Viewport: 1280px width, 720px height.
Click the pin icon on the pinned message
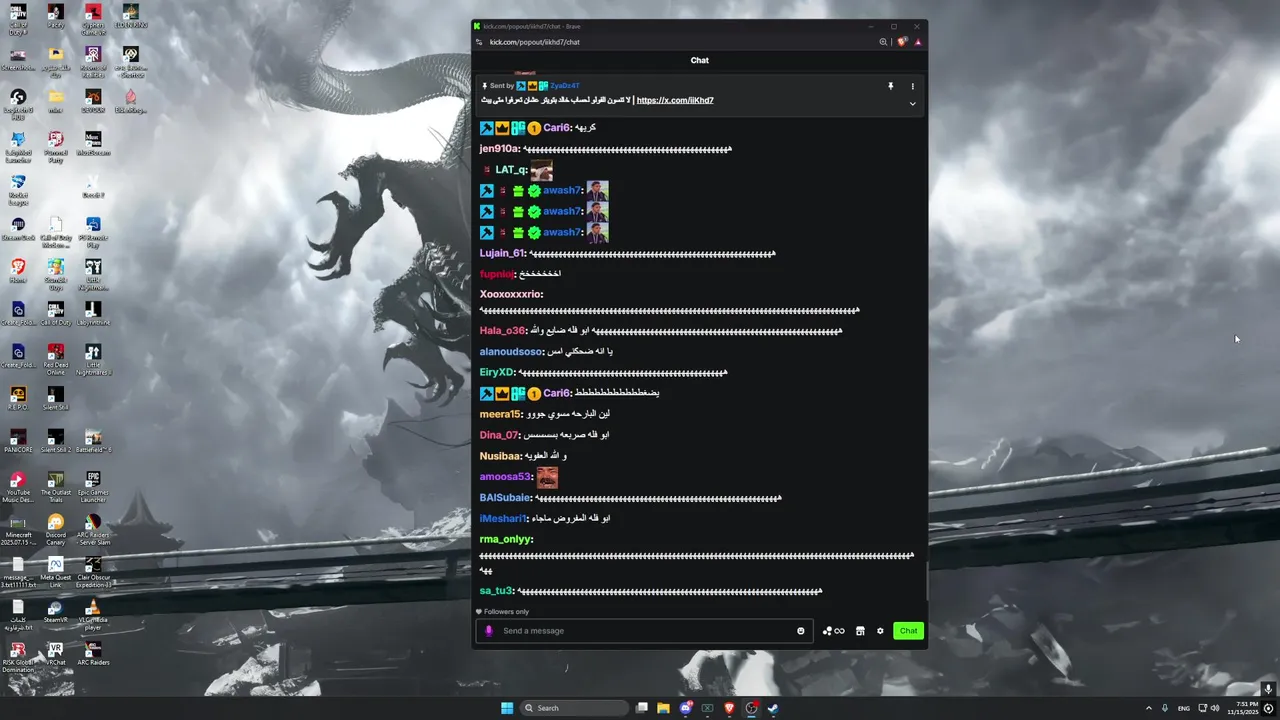tap(890, 86)
